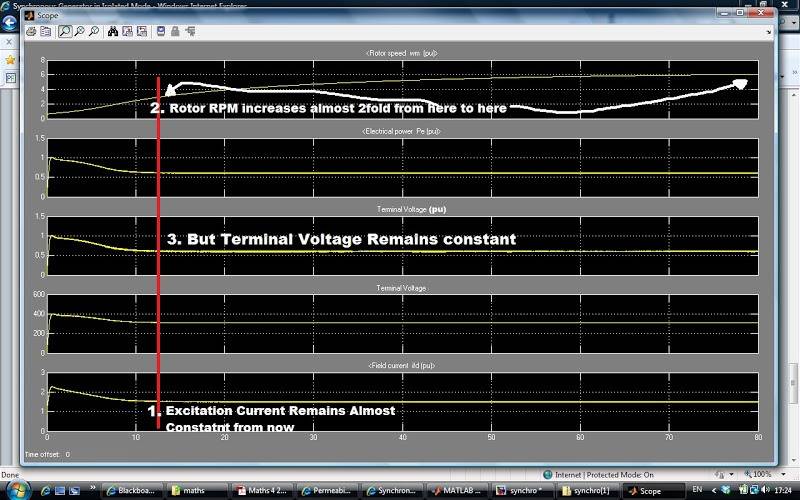The width and height of the screenshot is (800, 500).
Task: Click the Scope window MATLAB title icon
Action: (30, 15)
